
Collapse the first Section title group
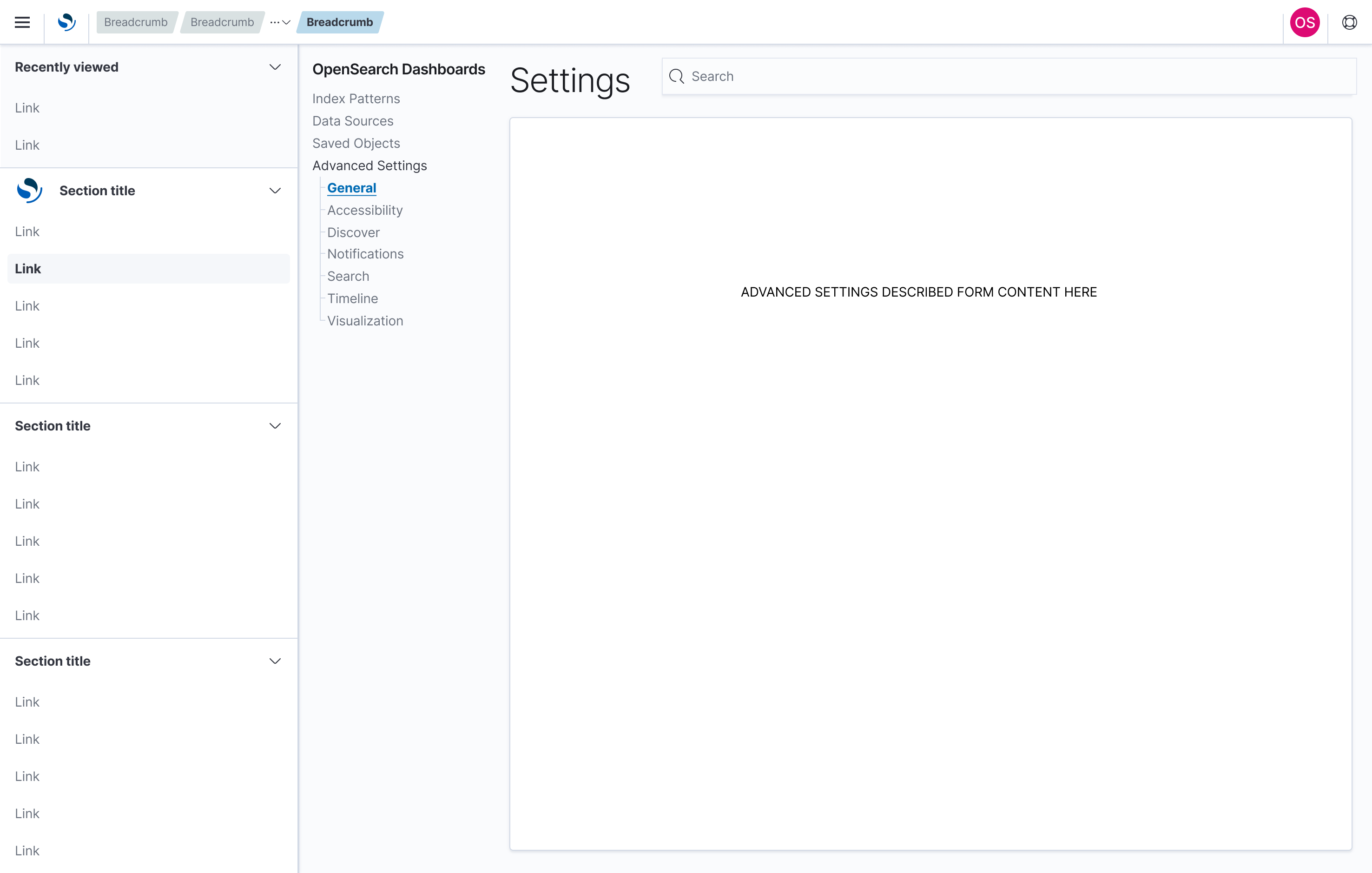pyautogui.click(x=275, y=190)
